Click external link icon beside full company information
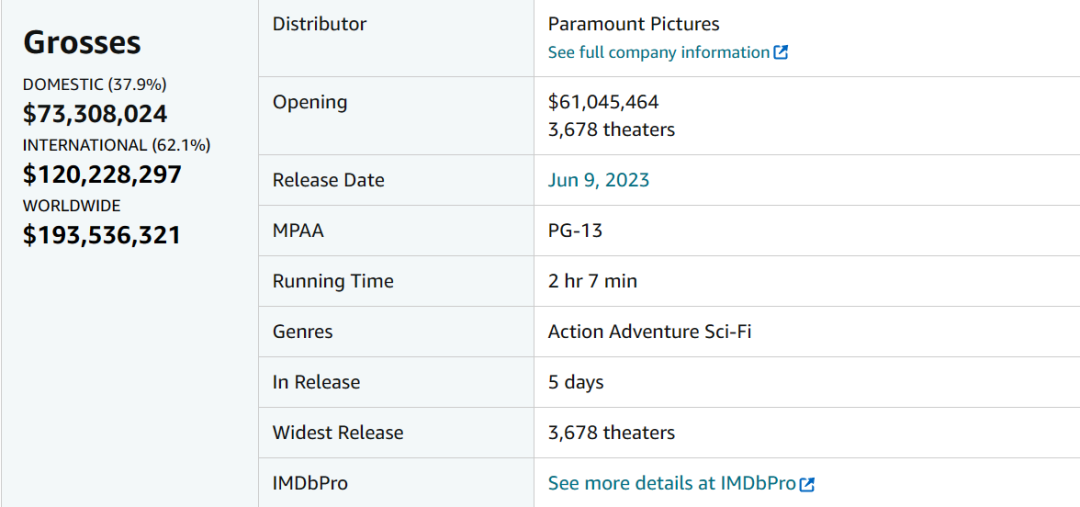The image size is (1080, 507). click(x=781, y=53)
